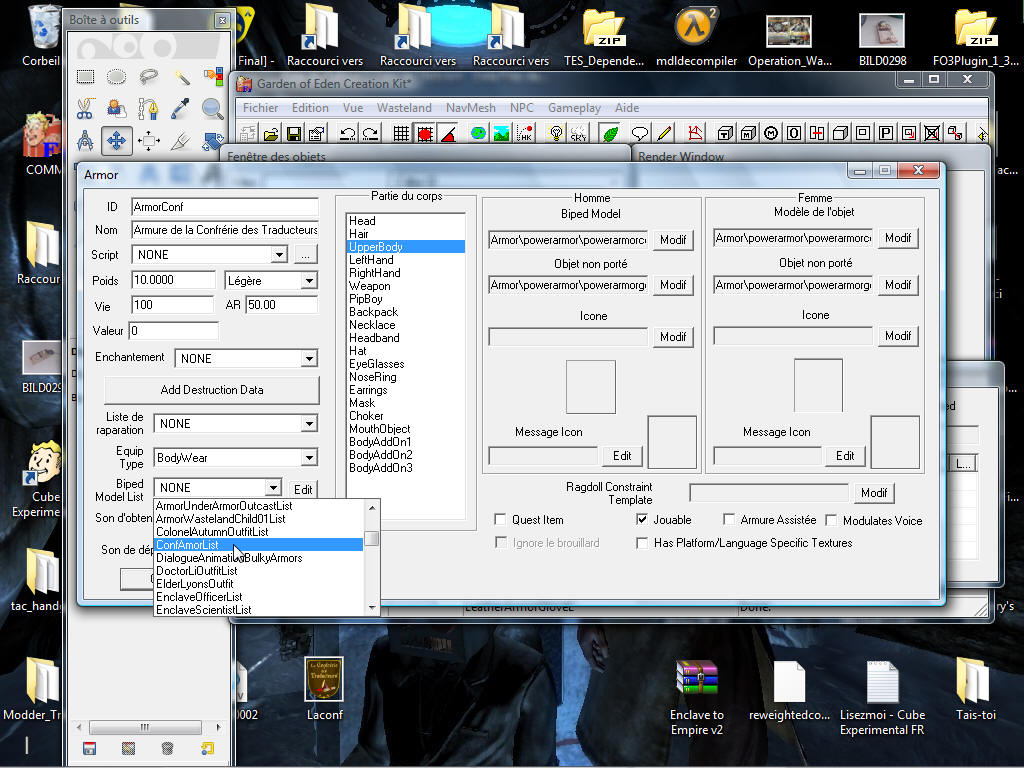Collapse the Biped Model List dropdown arrow

[x=273, y=488]
